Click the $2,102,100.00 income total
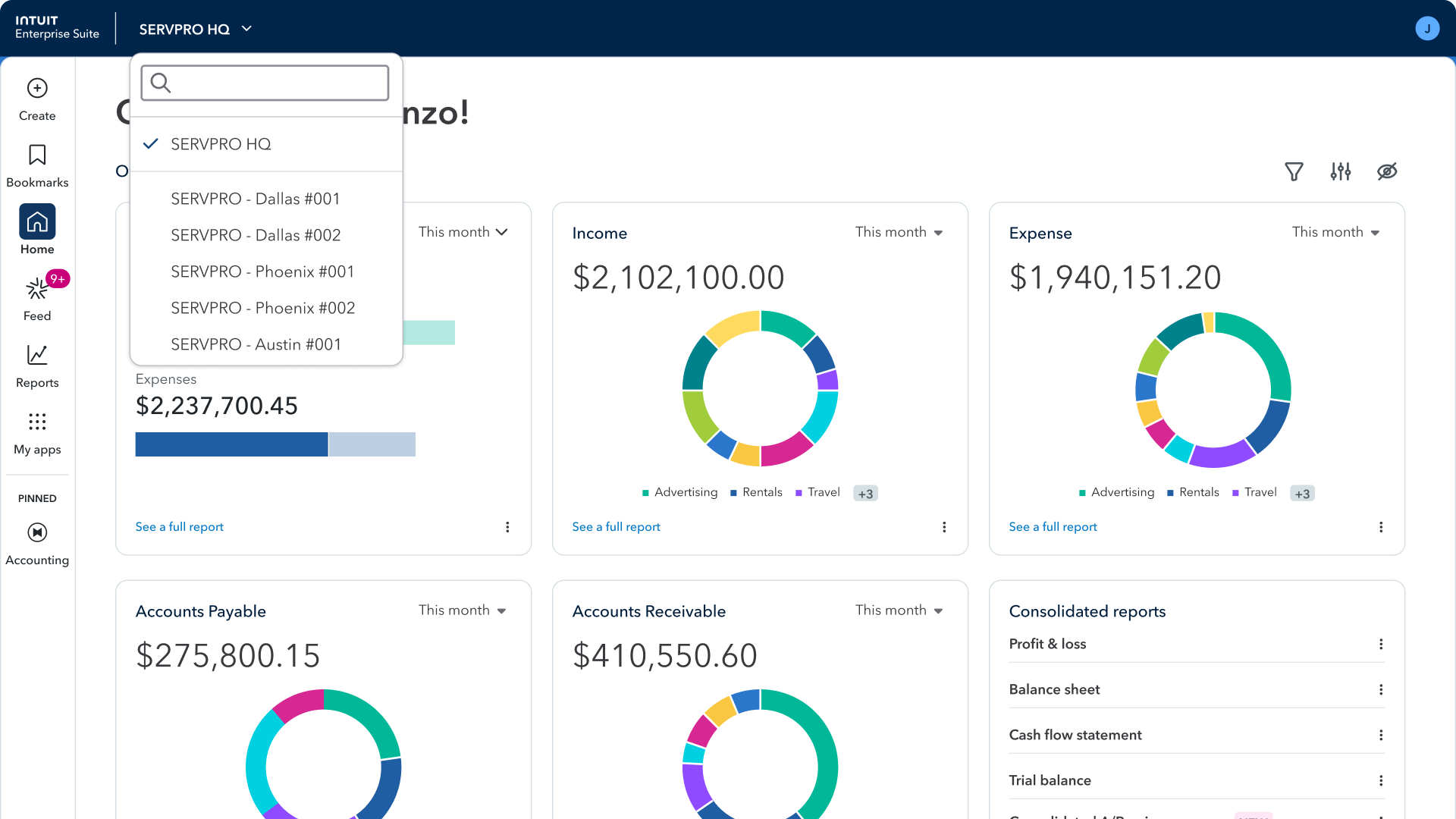This screenshot has height=819, width=1456. click(x=678, y=278)
